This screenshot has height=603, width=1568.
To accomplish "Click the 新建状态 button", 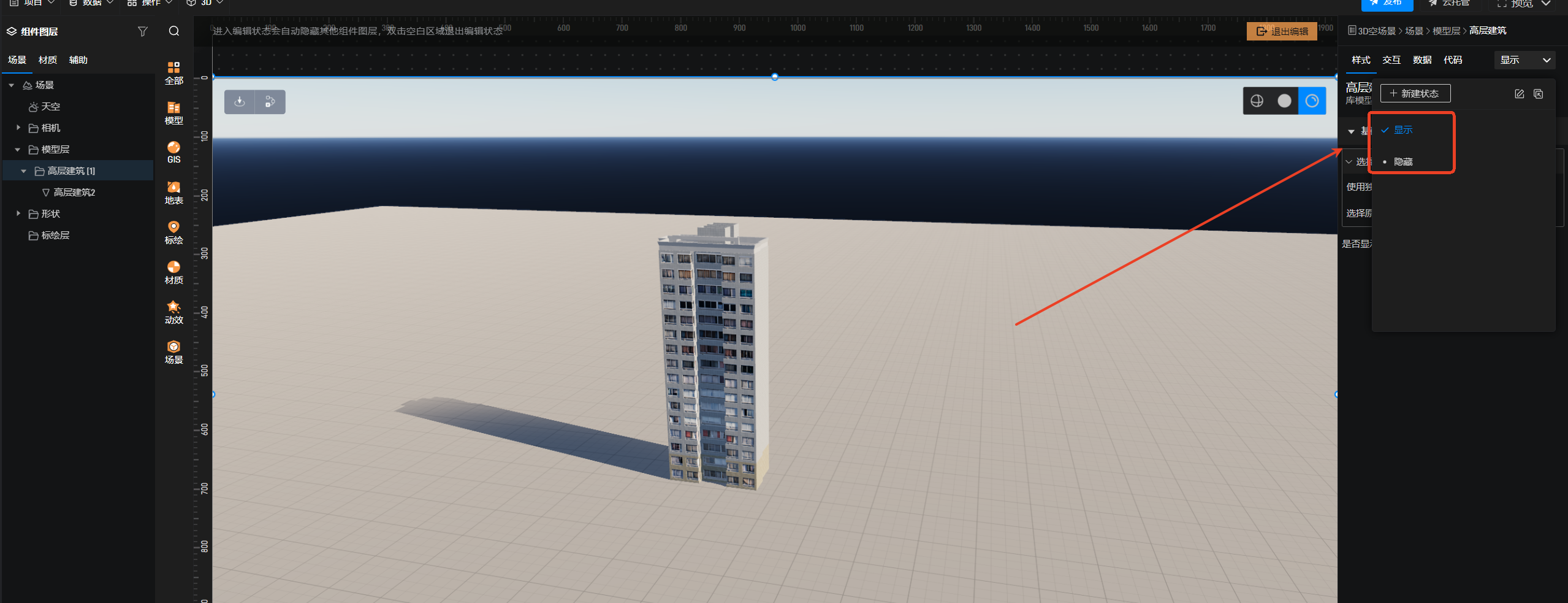I will click(1415, 93).
